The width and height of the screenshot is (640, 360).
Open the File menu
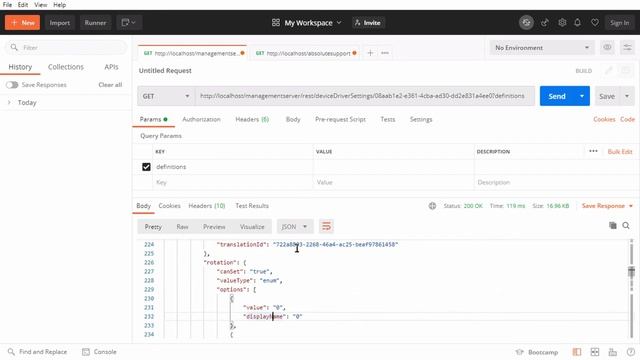[x=7, y=4]
